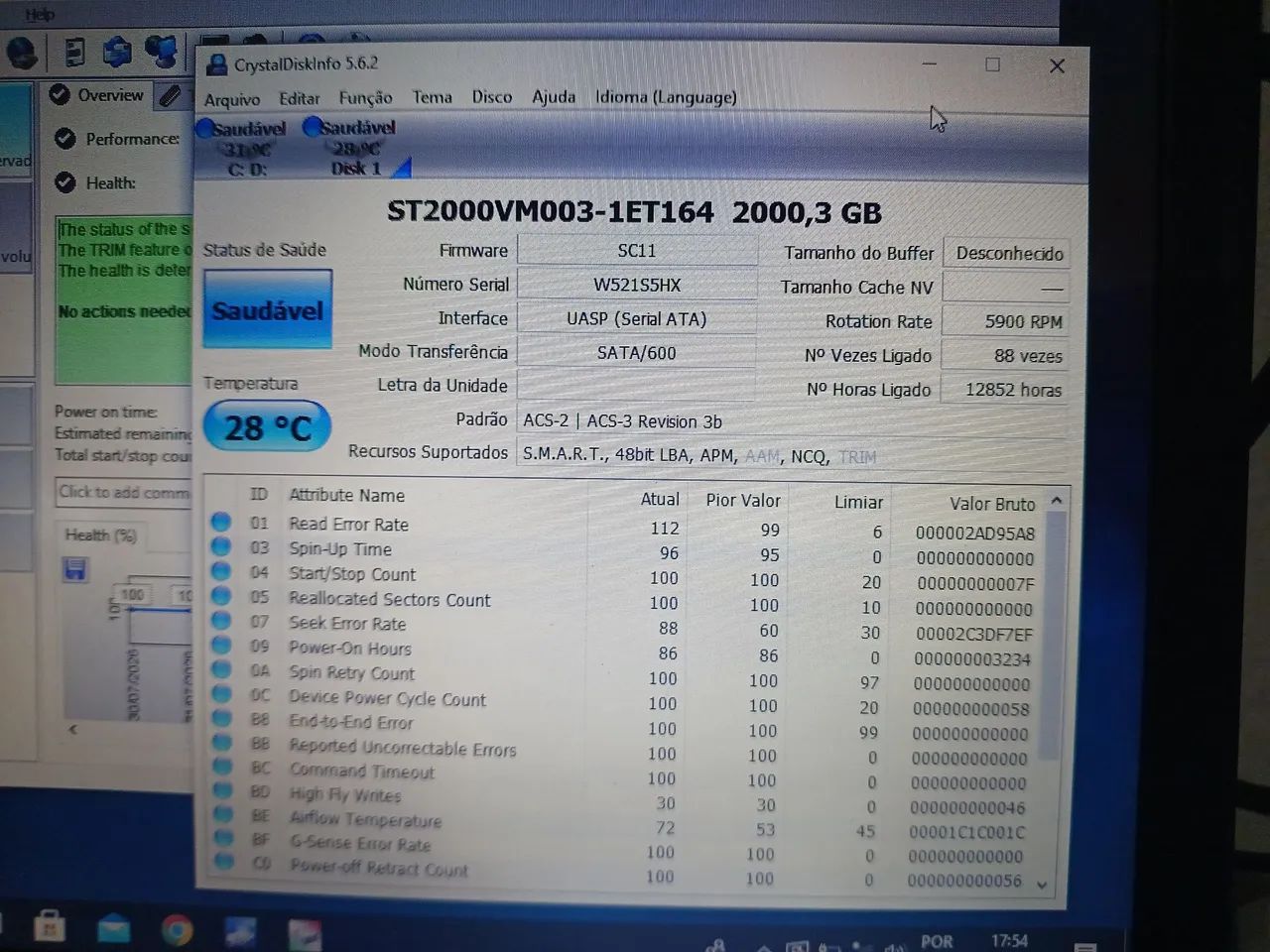
Task: Click the POR language indicator in taskbar
Action: click(x=937, y=941)
